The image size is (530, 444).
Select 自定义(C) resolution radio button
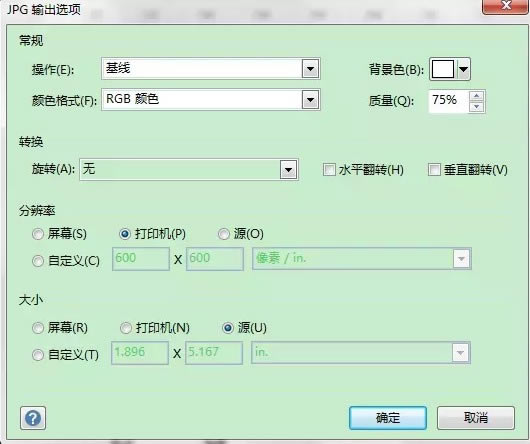pos(38,261)
